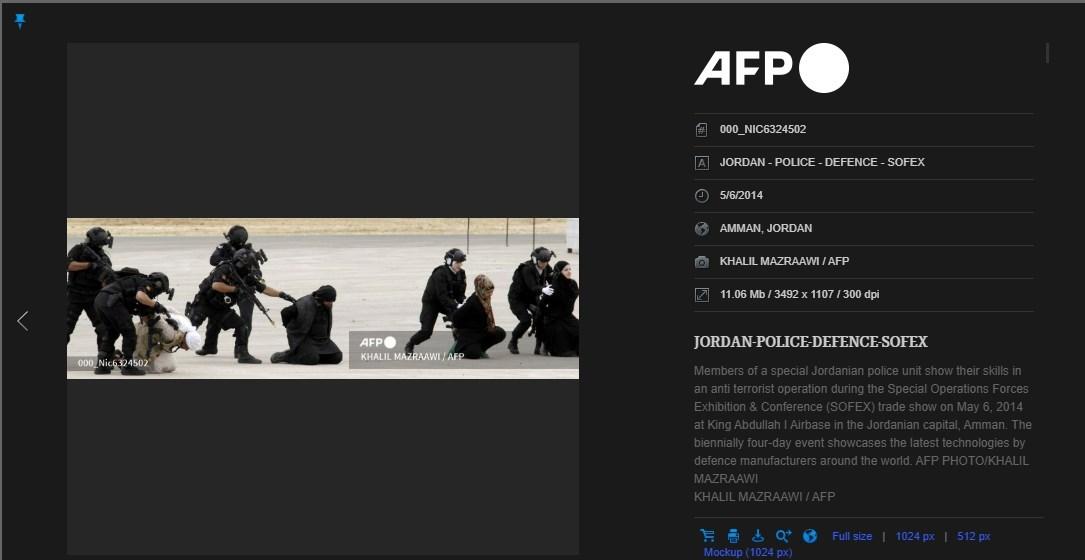Click the zoom-in magnifier icon
Image resolution: width=1085 pixels, height=560 pixels.
pos(783,536)
